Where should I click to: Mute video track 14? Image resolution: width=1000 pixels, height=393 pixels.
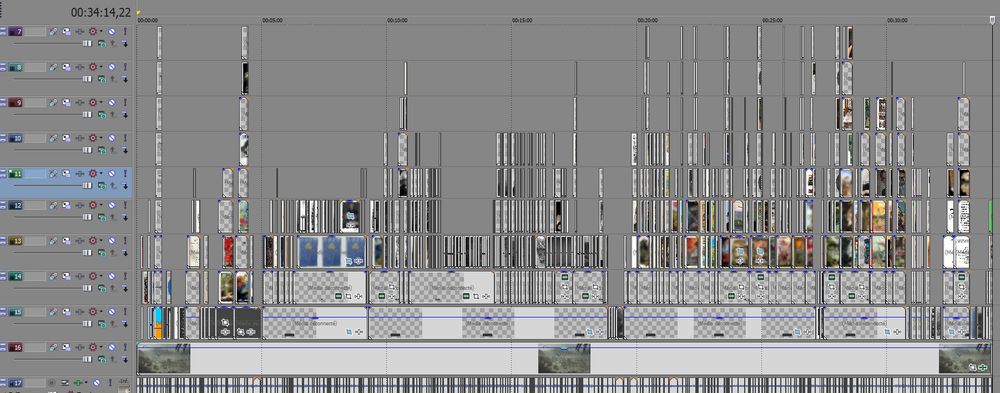click(112, 276)
